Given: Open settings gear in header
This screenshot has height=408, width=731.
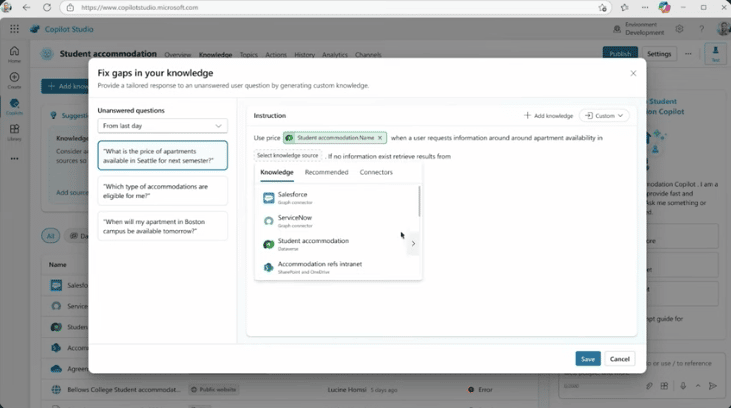Looking at the screenshot, I should (x=679, y=29).
